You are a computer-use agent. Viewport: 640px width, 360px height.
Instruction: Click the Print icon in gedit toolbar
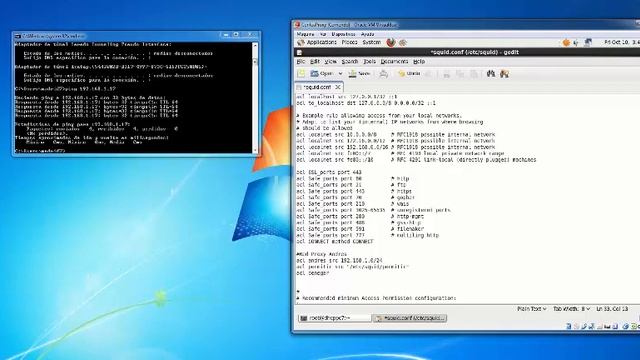383,73
